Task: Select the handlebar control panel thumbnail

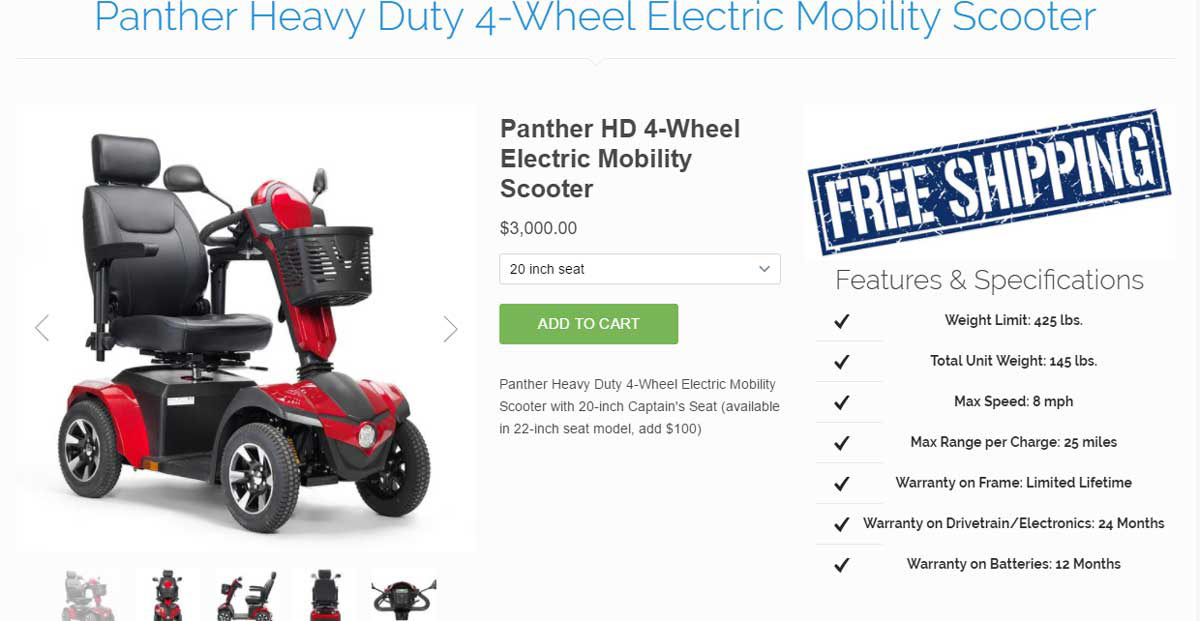Action: click(x=404, y=595)
